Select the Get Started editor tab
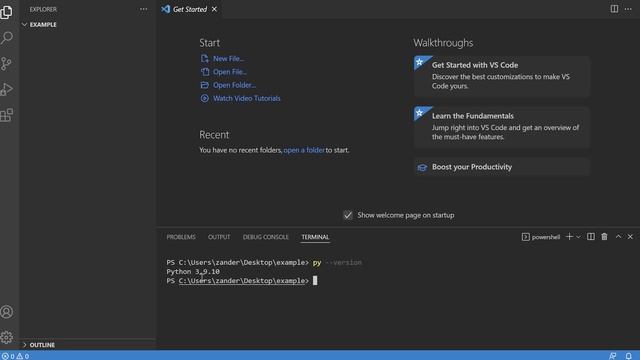 click(190, 9)
